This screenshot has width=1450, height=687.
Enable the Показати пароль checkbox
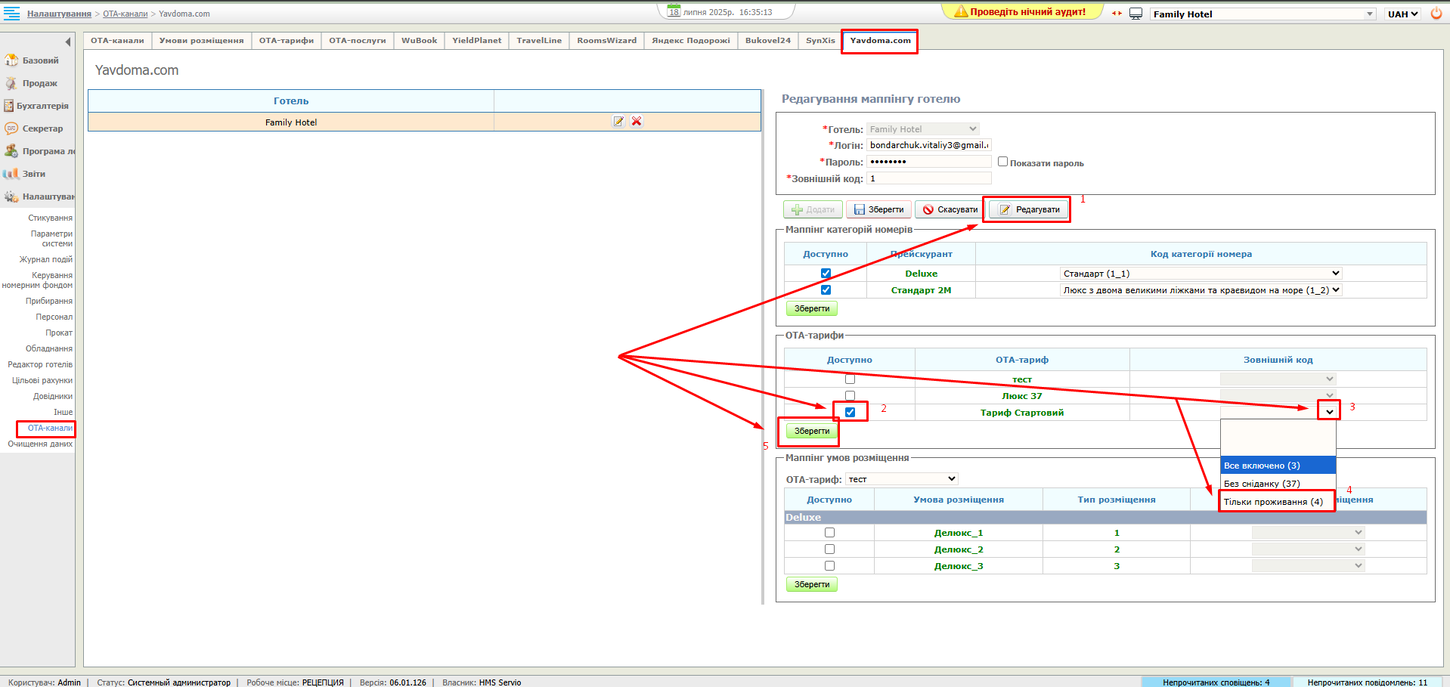pyautogui.click(x=1003, y=162)
